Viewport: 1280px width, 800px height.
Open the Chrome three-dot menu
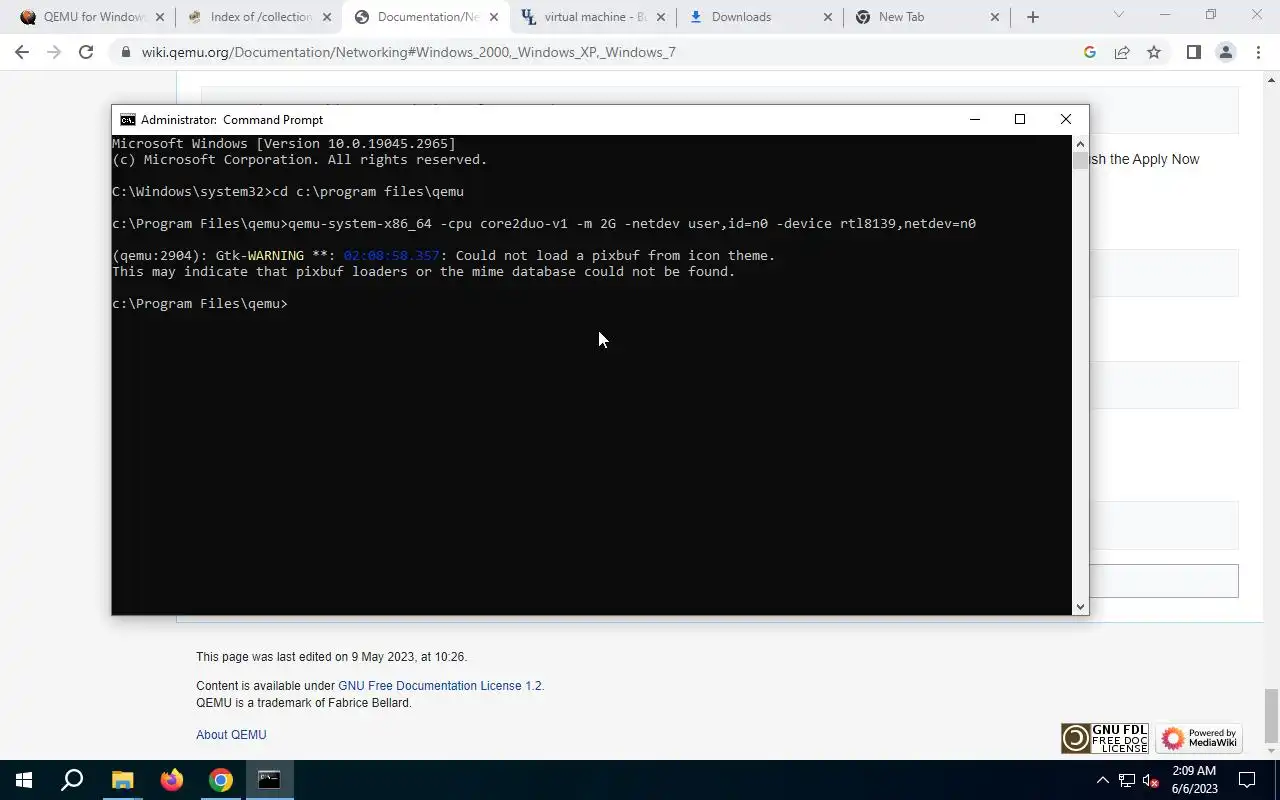pos(1257,52)
